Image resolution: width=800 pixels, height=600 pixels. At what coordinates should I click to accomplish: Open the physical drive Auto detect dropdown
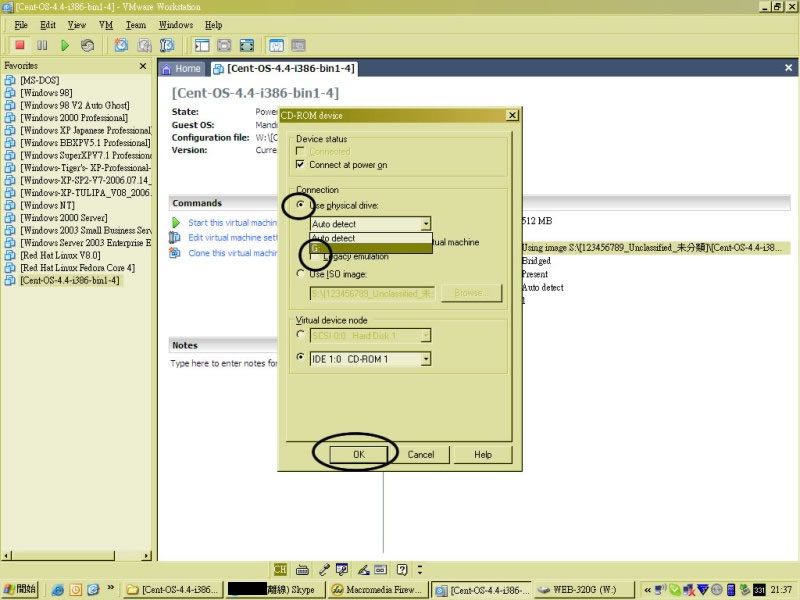(x=426, y=223)
